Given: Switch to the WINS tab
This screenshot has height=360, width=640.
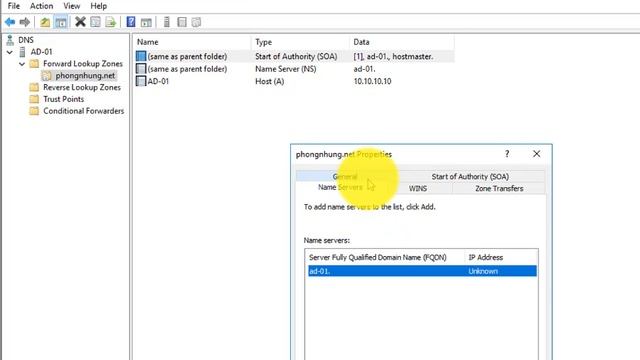Looking at the screenshot, I should [x=418, y=188].
